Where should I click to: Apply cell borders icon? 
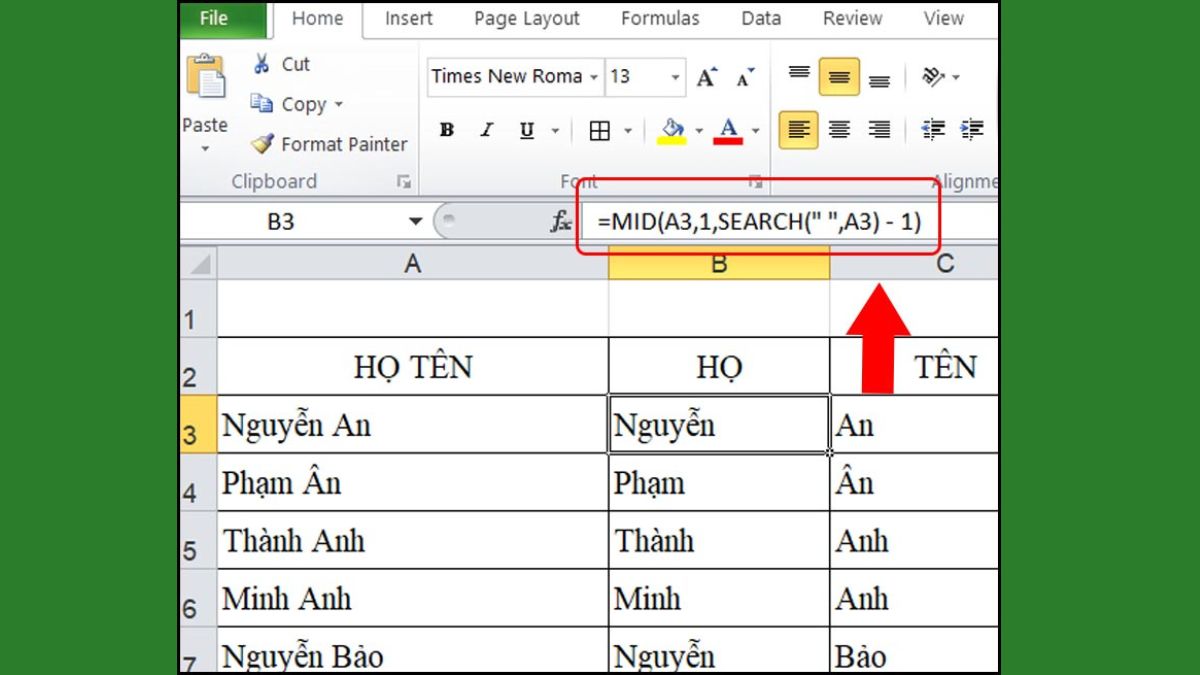600,130
